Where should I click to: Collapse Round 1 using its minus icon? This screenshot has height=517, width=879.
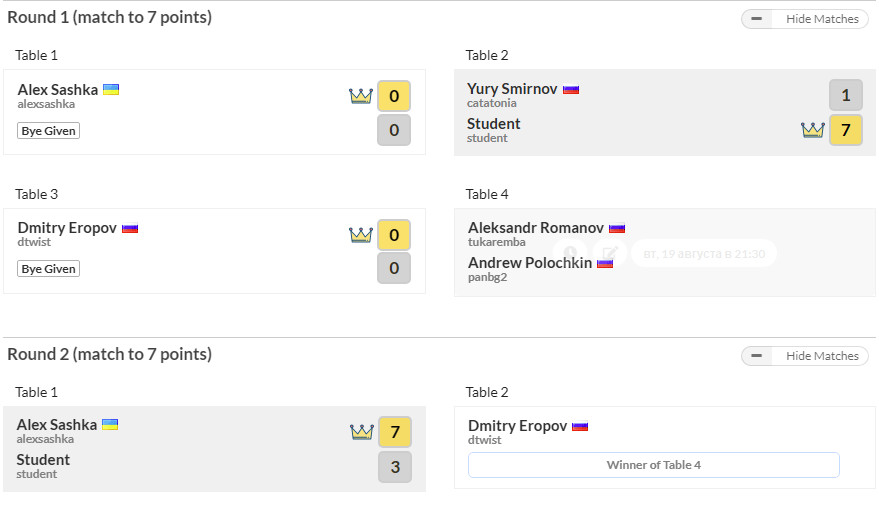click(x=756, y=19)
